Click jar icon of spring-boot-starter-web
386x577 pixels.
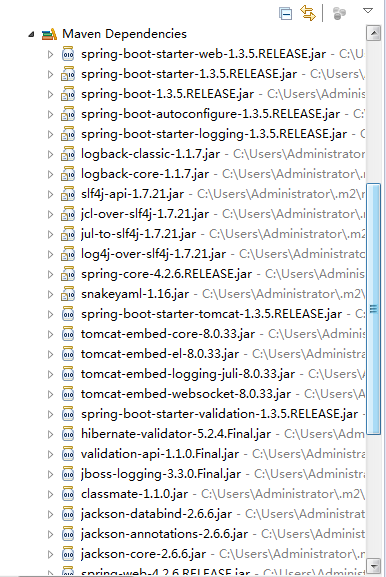(68, 54)
